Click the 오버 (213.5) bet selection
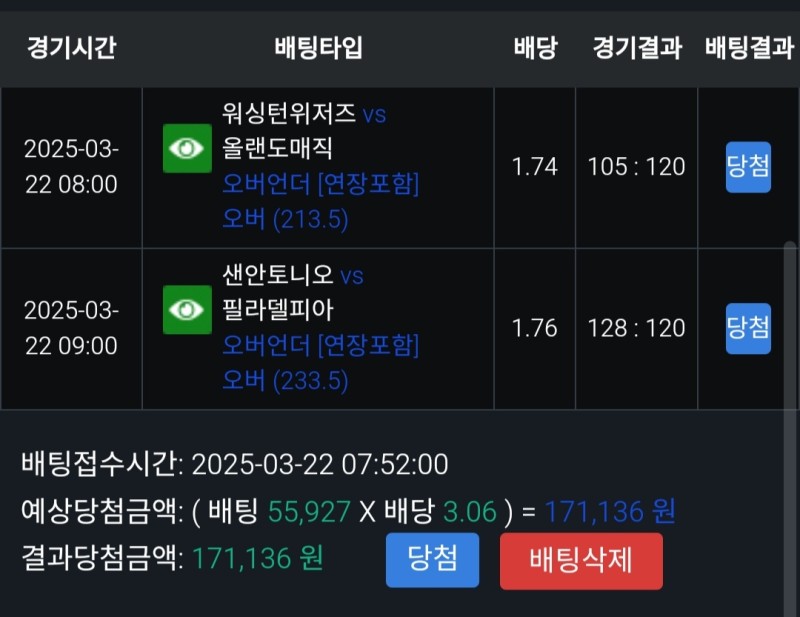The height and width of the screenshot is (617, 800). [x=285, y=220]
